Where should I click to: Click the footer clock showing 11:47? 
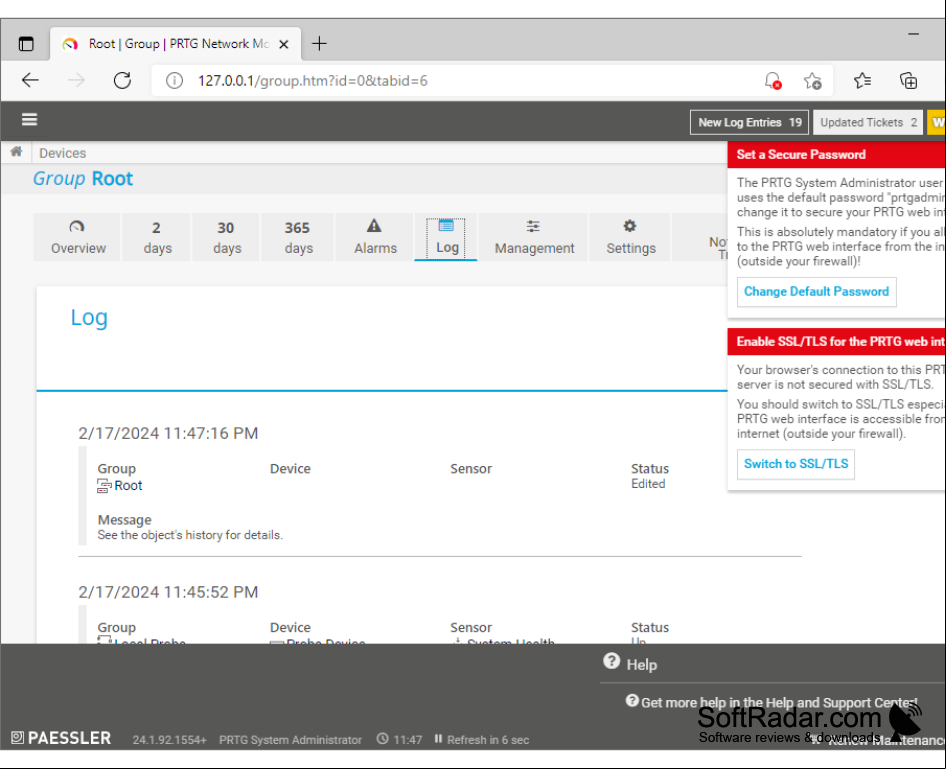(x=399, y=739)
